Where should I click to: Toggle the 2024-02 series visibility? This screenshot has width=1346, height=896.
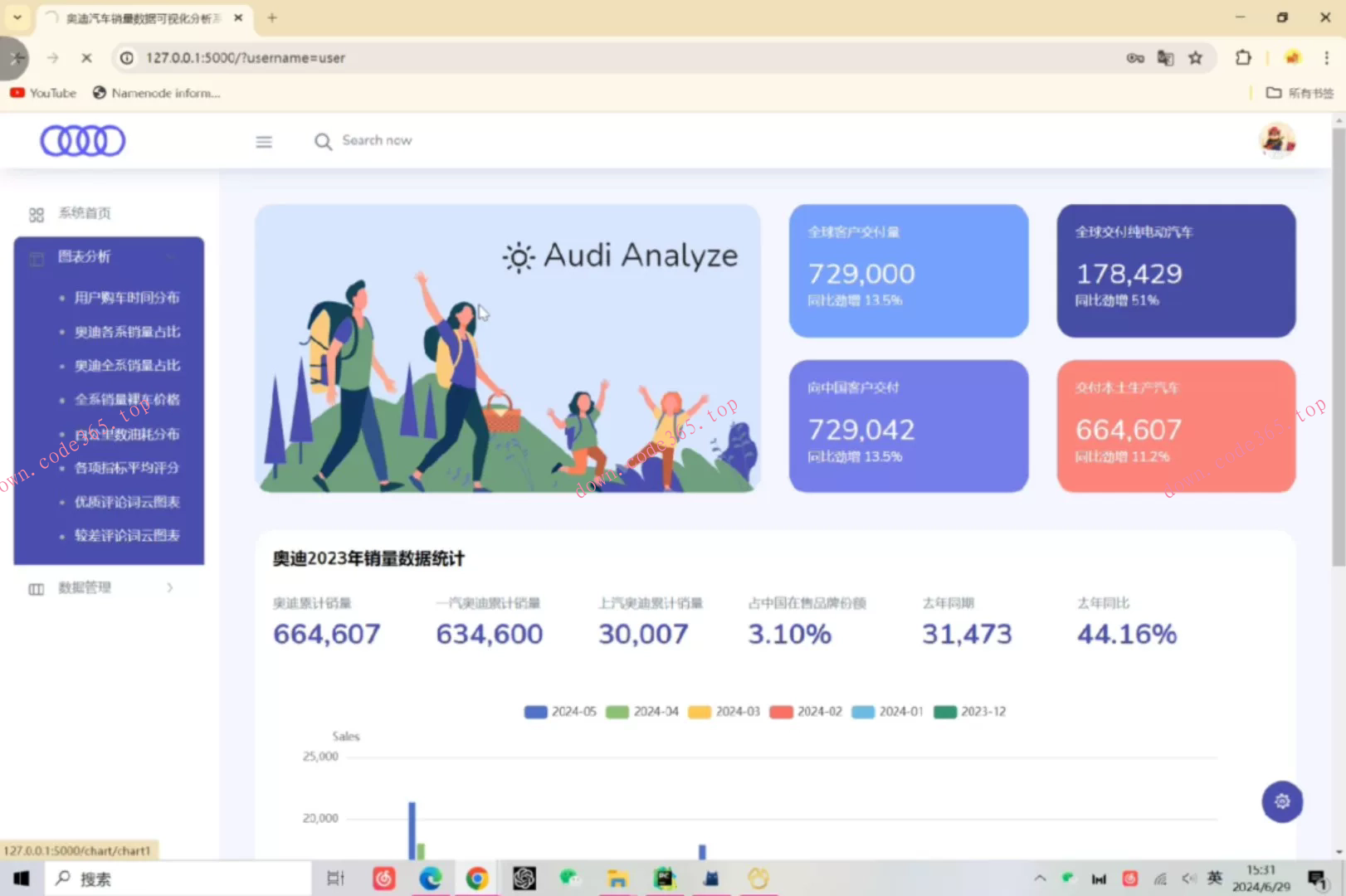(805, 711)
